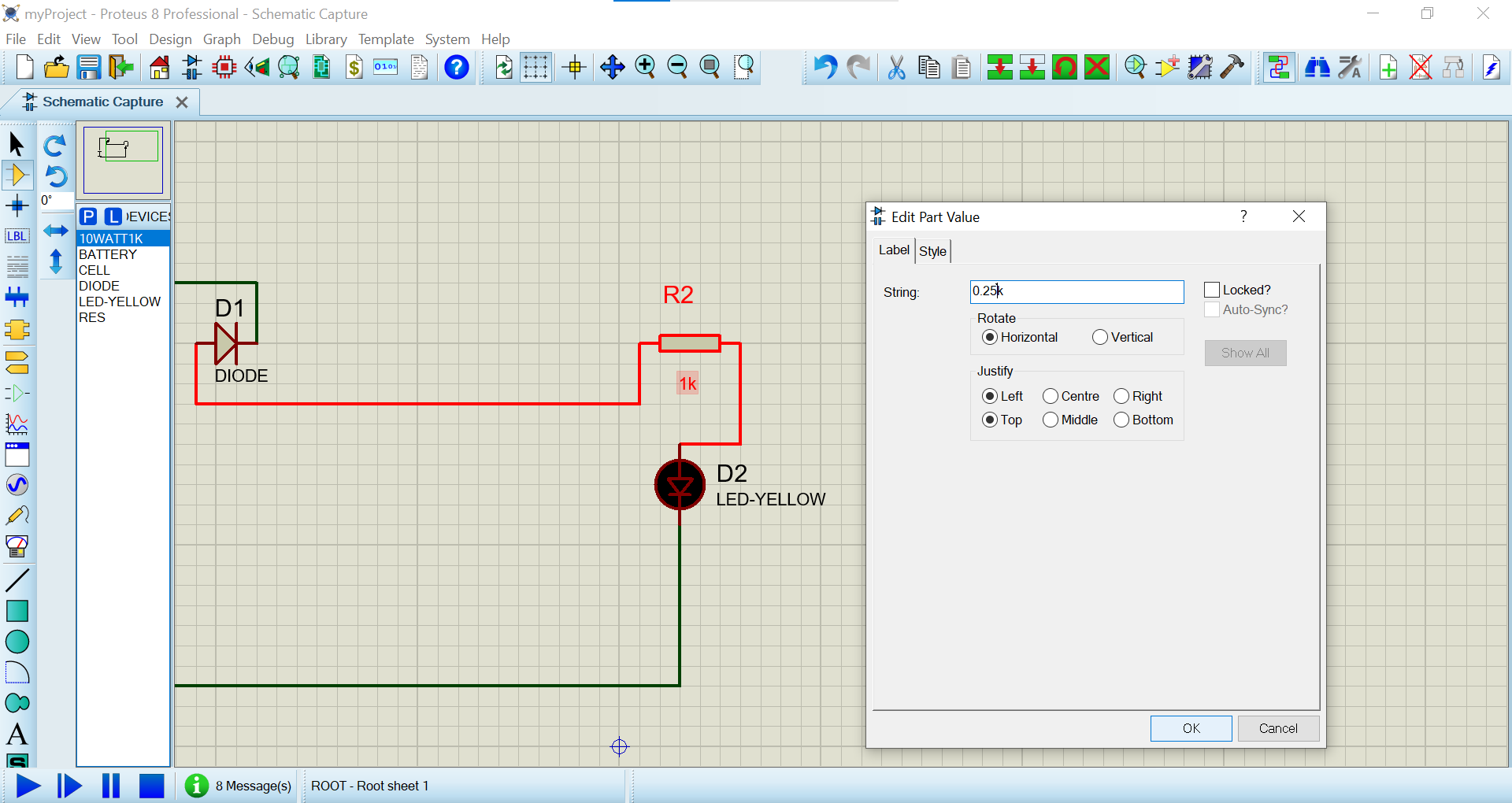This screenshot has height=803, width=1512.
Task: Click the Undo arrow icon
Action: click(x=825, y=68)
